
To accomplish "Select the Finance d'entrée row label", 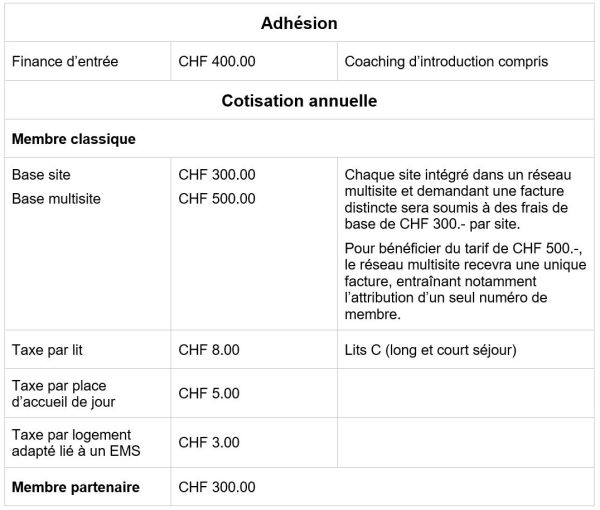I will coord(65,62).
